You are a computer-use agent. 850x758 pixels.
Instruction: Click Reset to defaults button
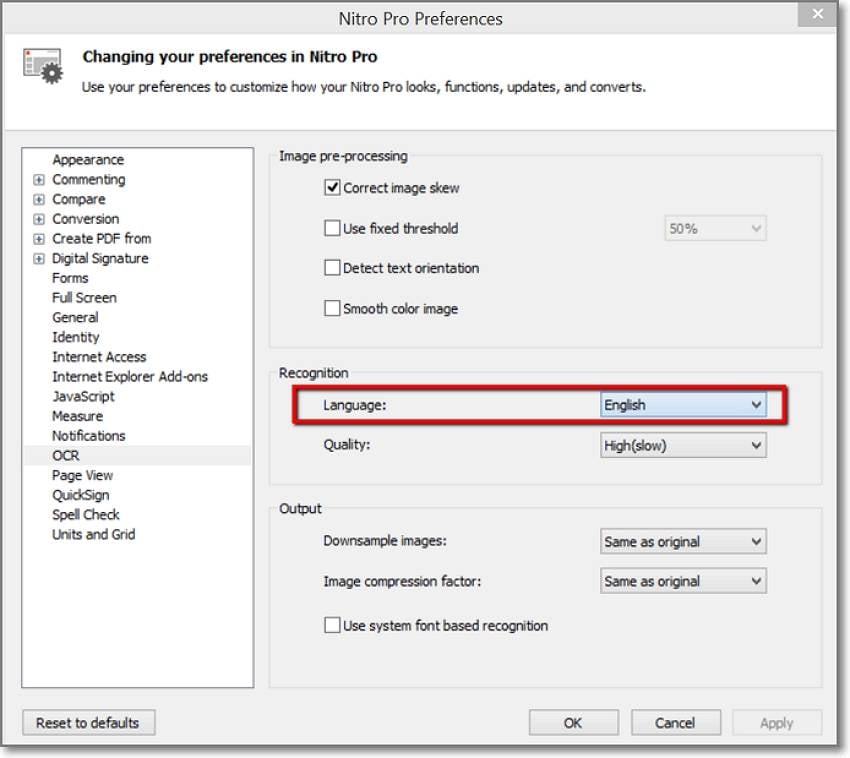(x=88, y=723)
